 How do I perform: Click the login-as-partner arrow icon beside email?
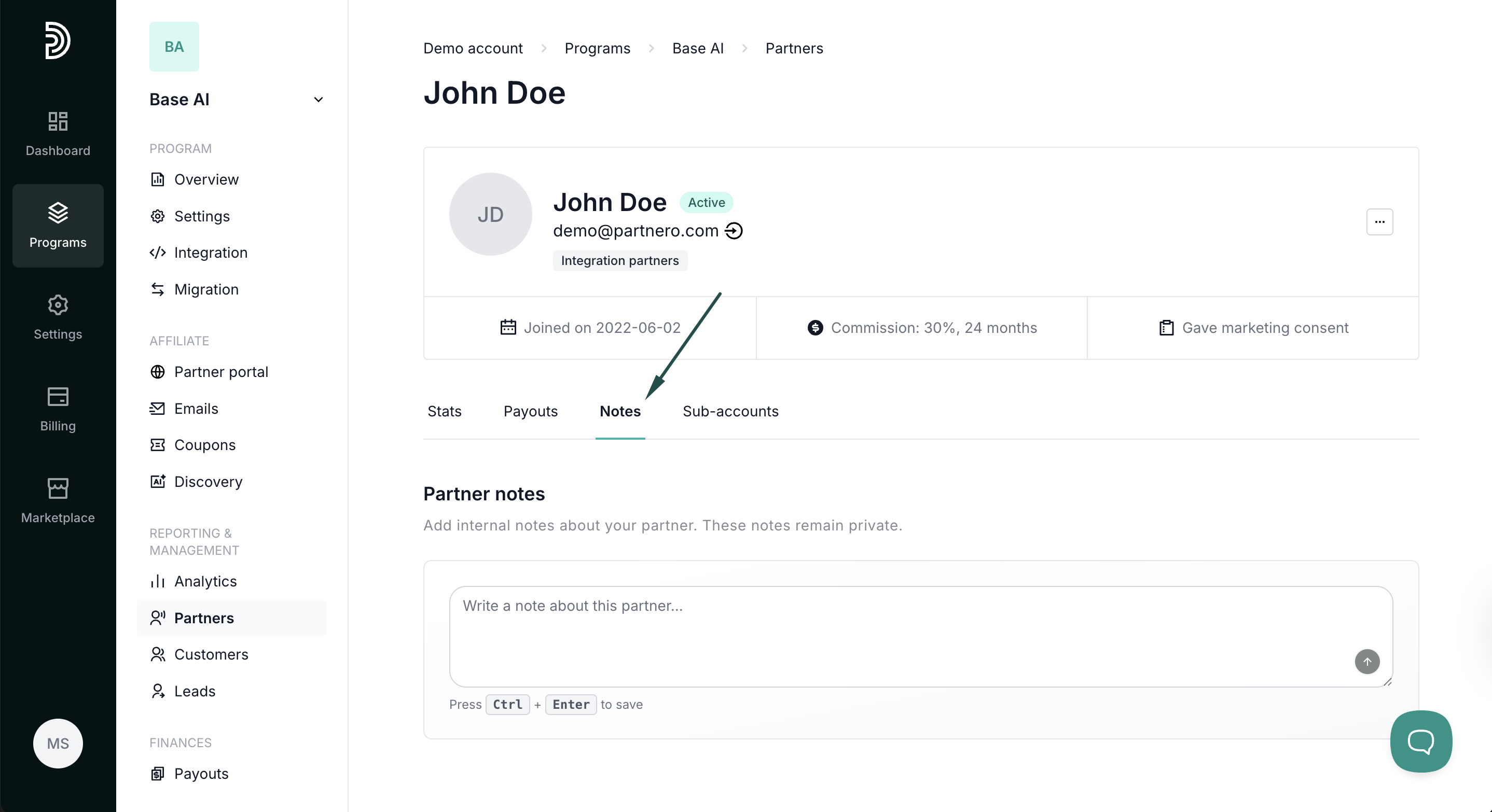(x=734, y=231)
